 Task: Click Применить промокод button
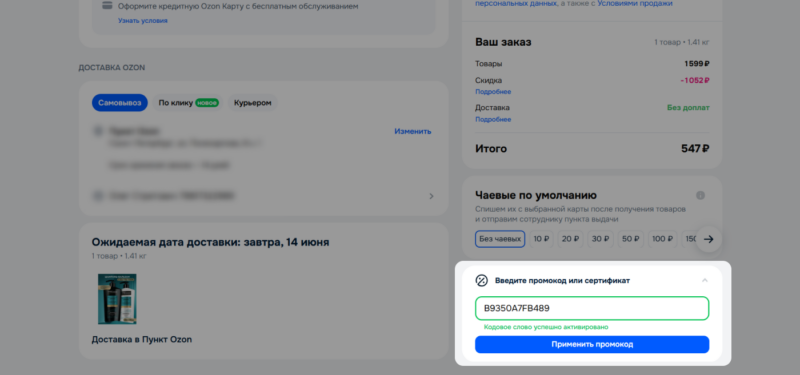tap(592, 344)
